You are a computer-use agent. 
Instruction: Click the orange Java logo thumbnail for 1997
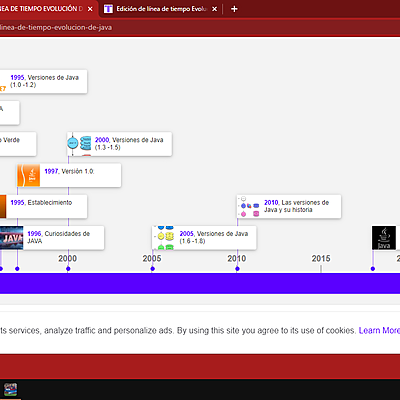[29, 175]
